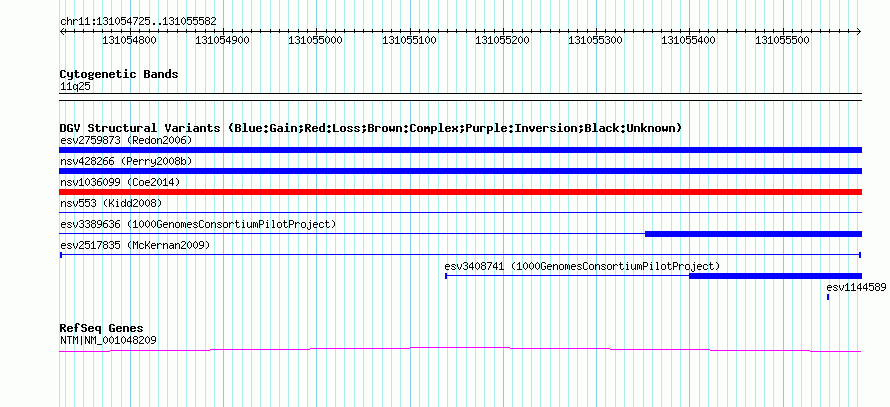
Task: Select thick blue segment of esv3389636
Action: click(754, 234)
